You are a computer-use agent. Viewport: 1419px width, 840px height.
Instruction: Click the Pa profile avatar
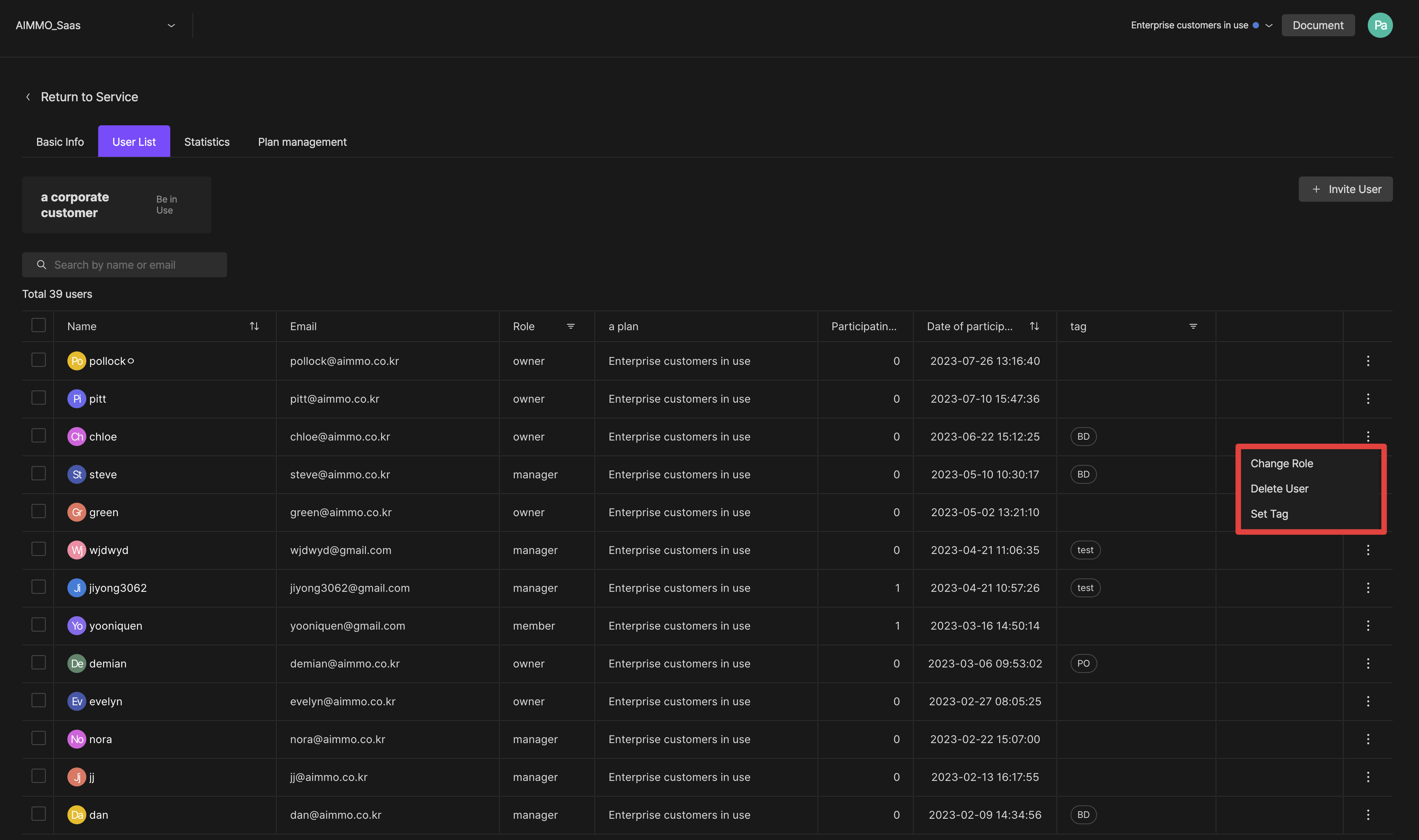(1380, 25)
